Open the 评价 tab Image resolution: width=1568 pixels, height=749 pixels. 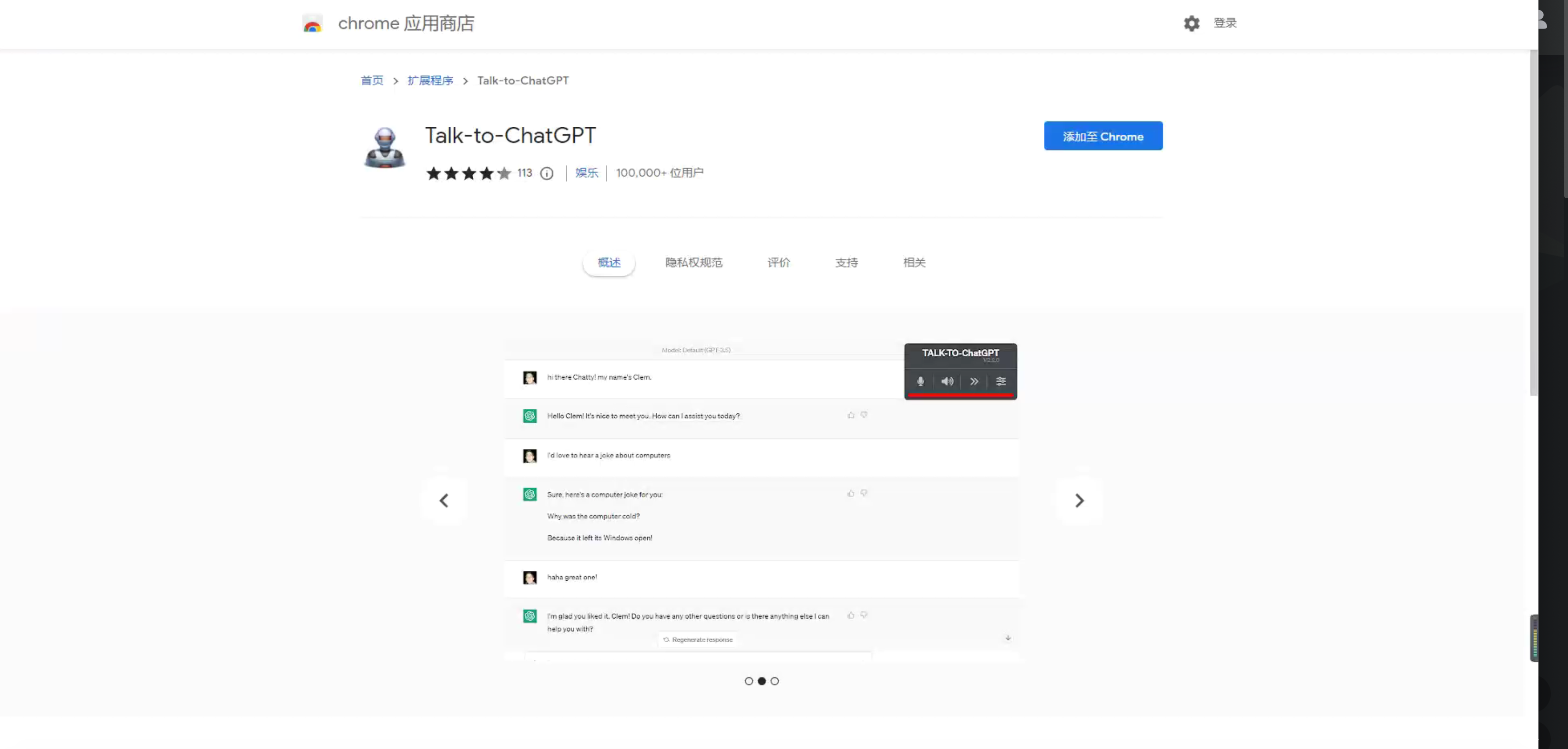point(779,263)
